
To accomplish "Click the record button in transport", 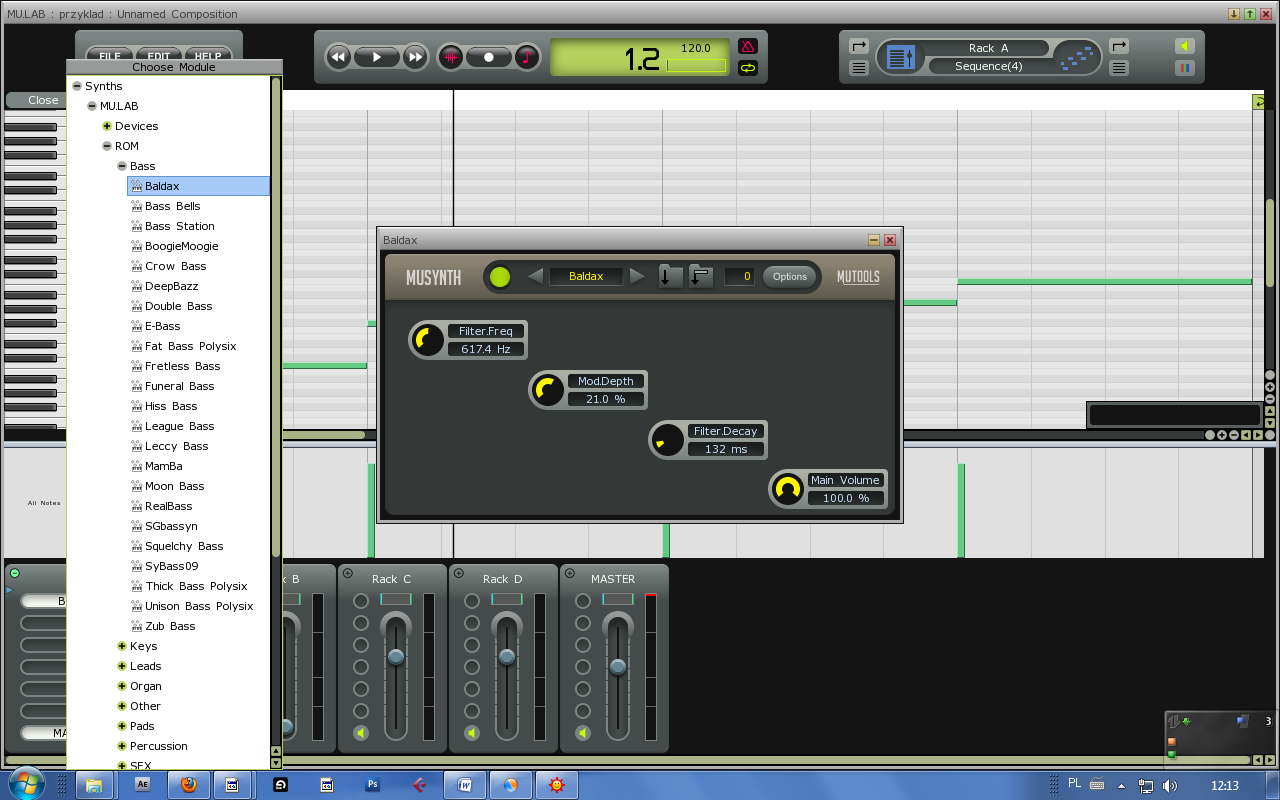I will coord(489,57).
